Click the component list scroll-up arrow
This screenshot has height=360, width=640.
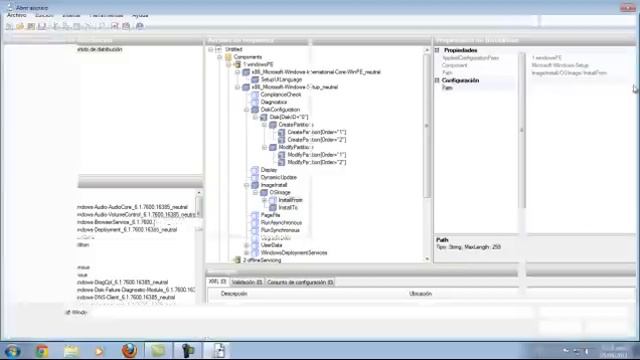coord(199,193)
